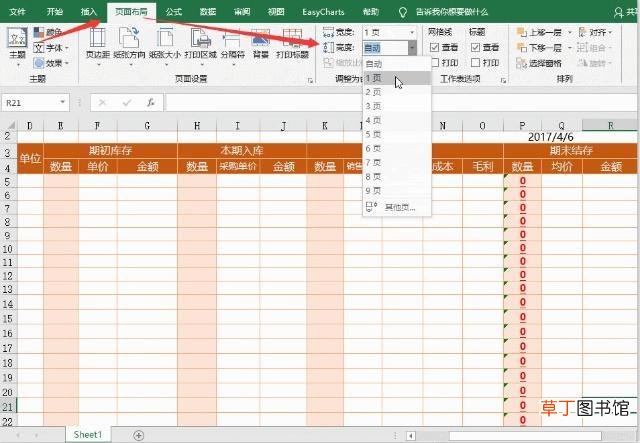The image size is (640, 443).
Task: Open the 纸张大小 paper size menu
Action: [165, 45]
